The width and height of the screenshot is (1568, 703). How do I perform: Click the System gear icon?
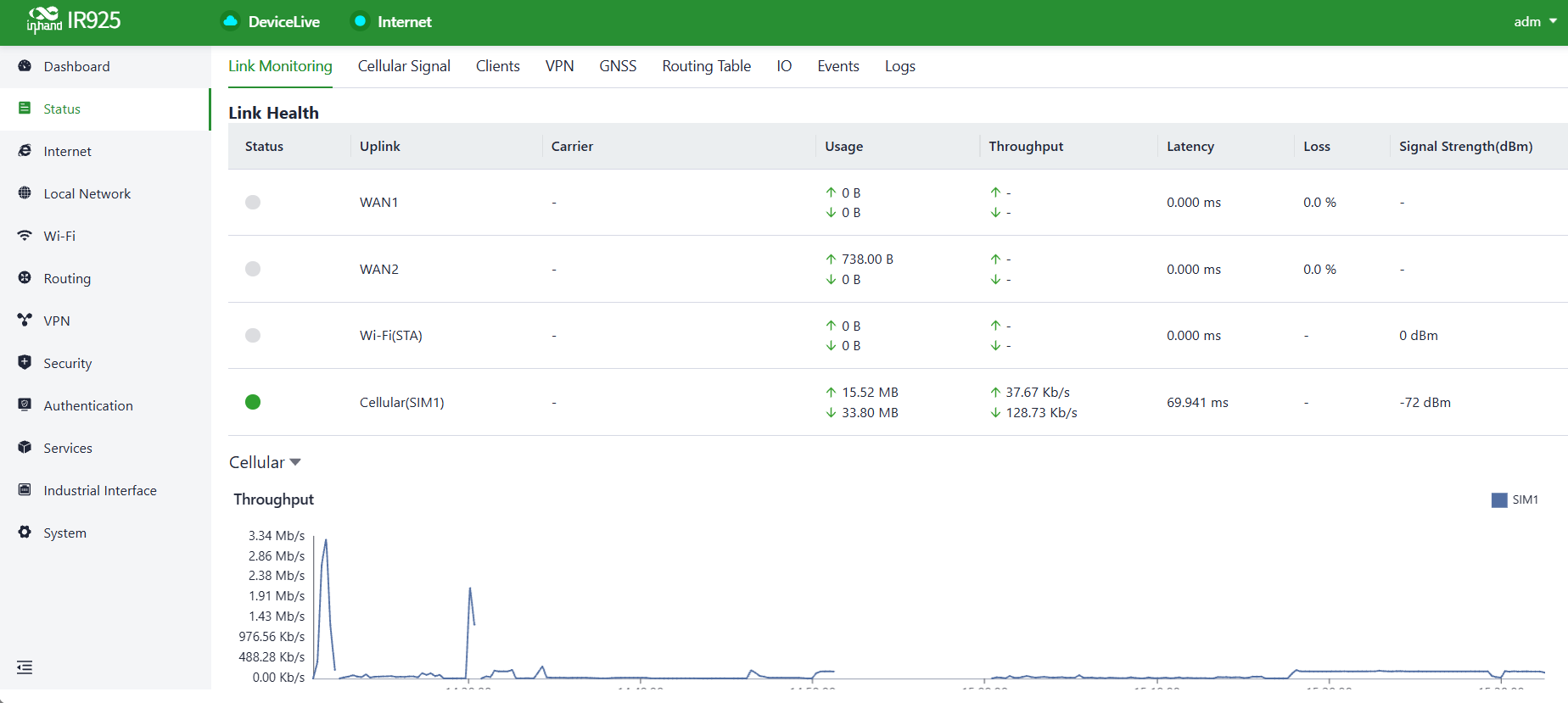25,533
